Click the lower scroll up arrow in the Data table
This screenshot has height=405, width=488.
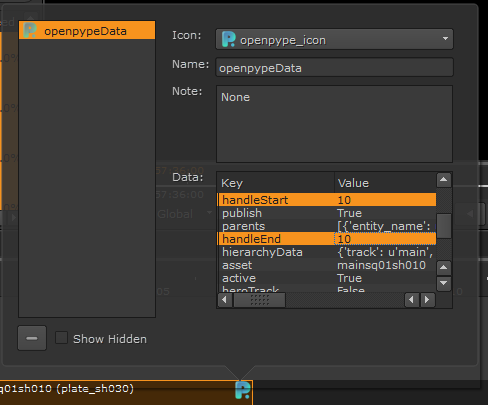click(444, 267)
